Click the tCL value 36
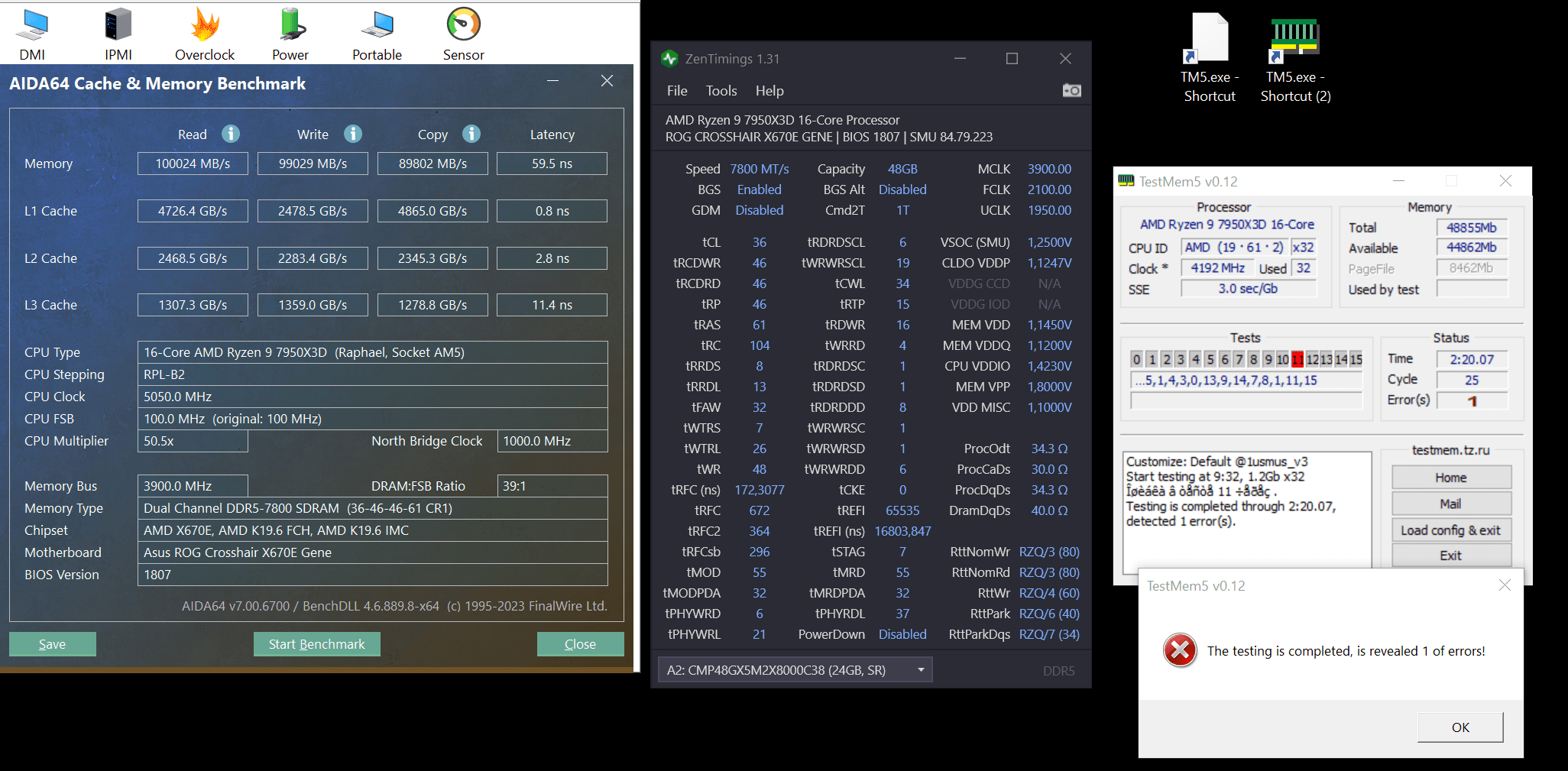 [x=760, y=242]
